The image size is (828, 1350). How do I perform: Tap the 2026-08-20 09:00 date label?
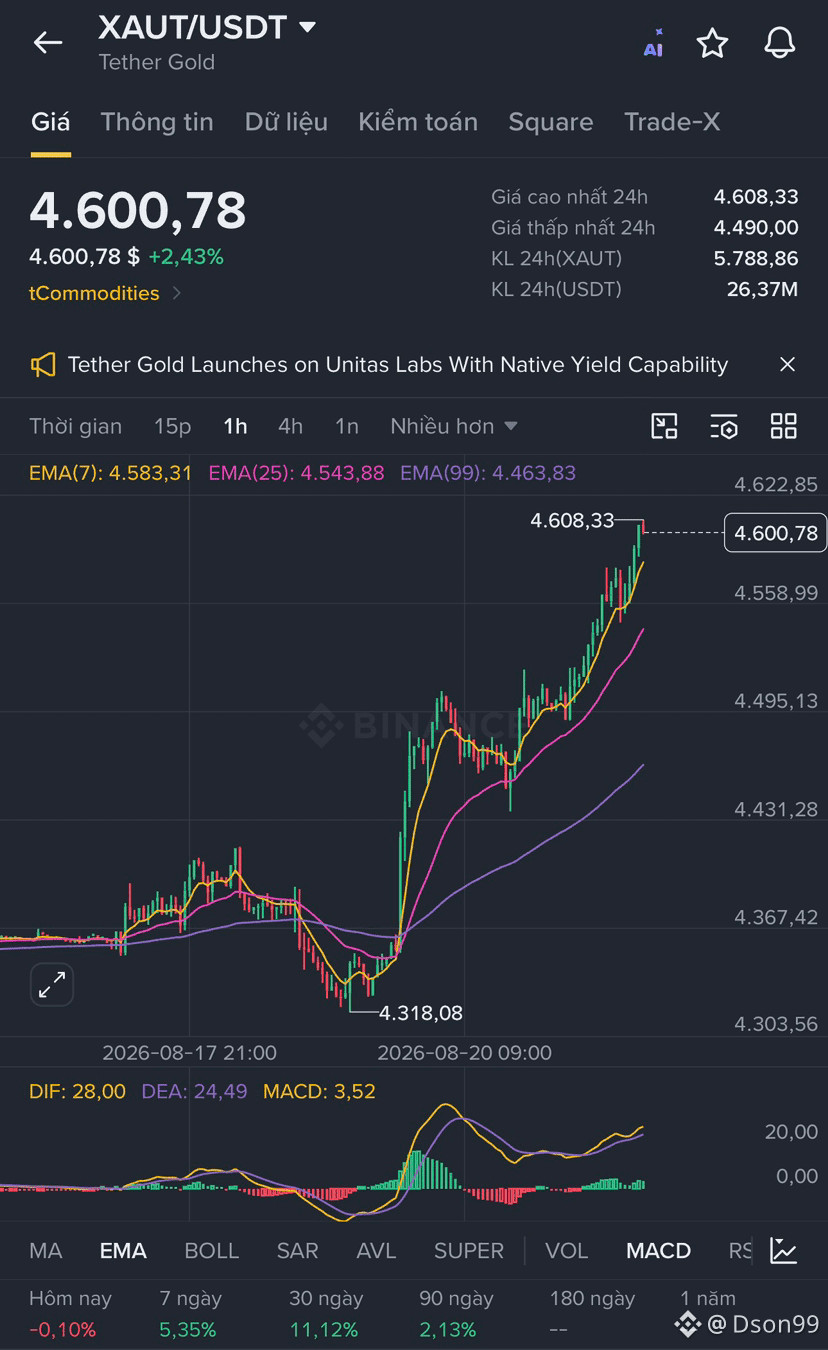coord(464,1053)
